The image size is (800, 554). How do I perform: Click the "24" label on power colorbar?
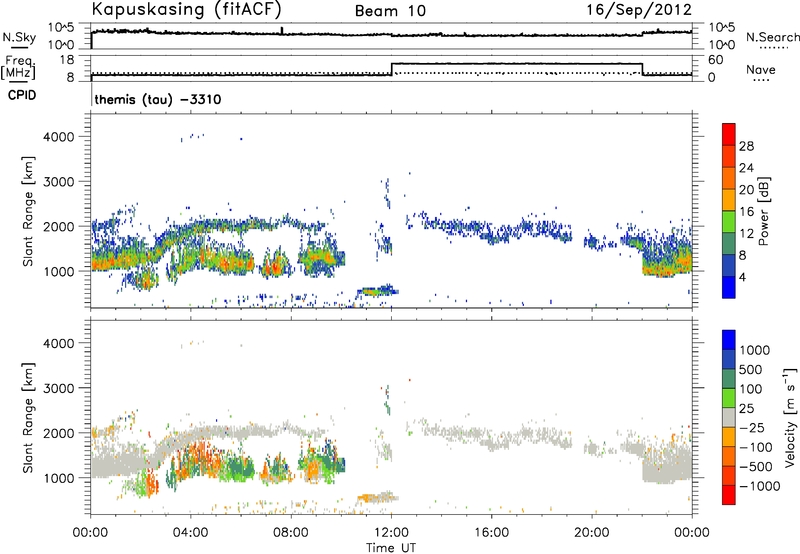pyautogui.click(x=746, y=168)
